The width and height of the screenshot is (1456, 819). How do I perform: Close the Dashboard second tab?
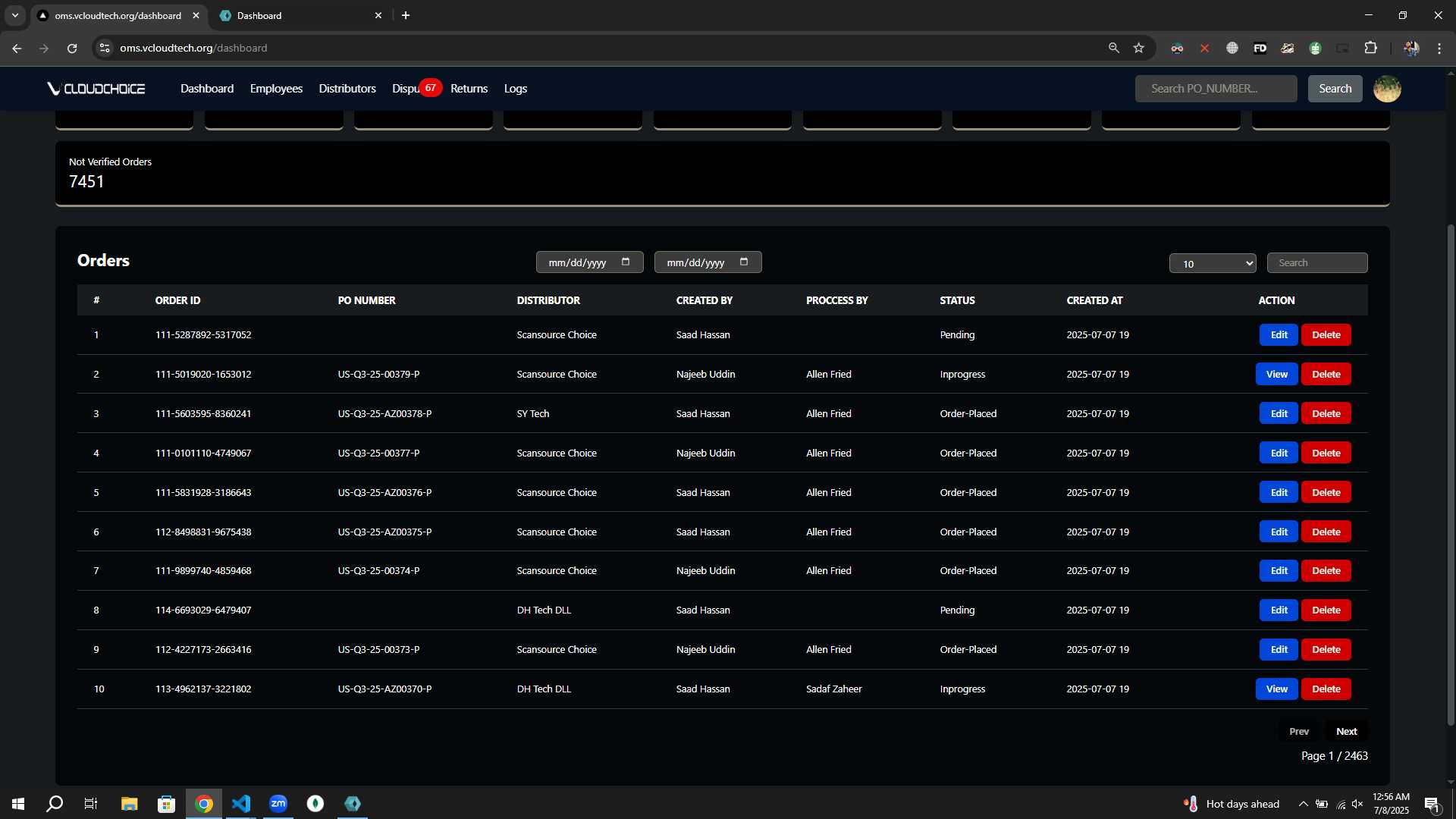pyautogui.click(x=378, y=15)
